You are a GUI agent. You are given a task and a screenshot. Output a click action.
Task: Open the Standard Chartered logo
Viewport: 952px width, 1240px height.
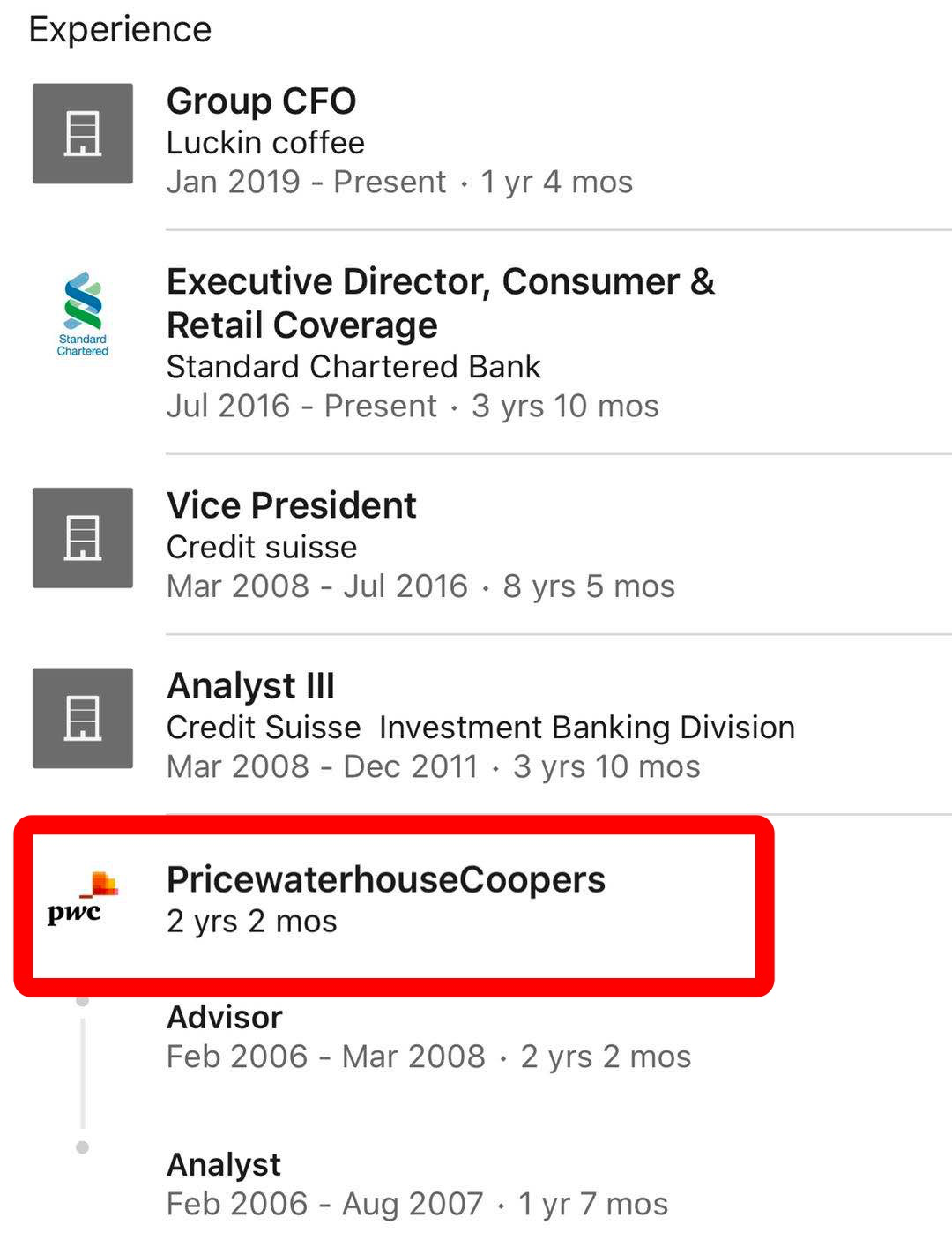pyautogui.click(x=83, y=315)
